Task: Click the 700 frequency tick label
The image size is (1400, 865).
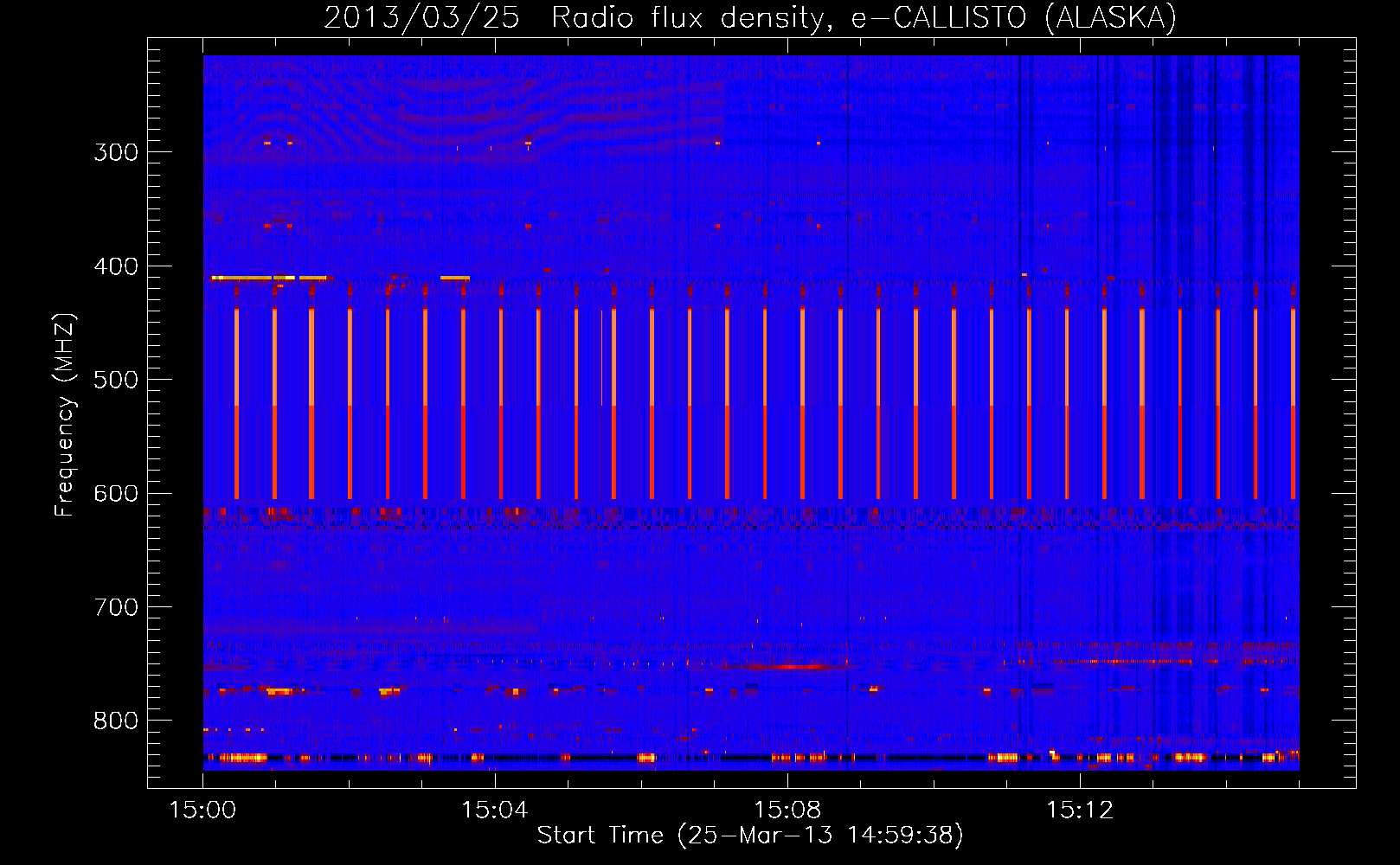Action: tap(116, 607)
